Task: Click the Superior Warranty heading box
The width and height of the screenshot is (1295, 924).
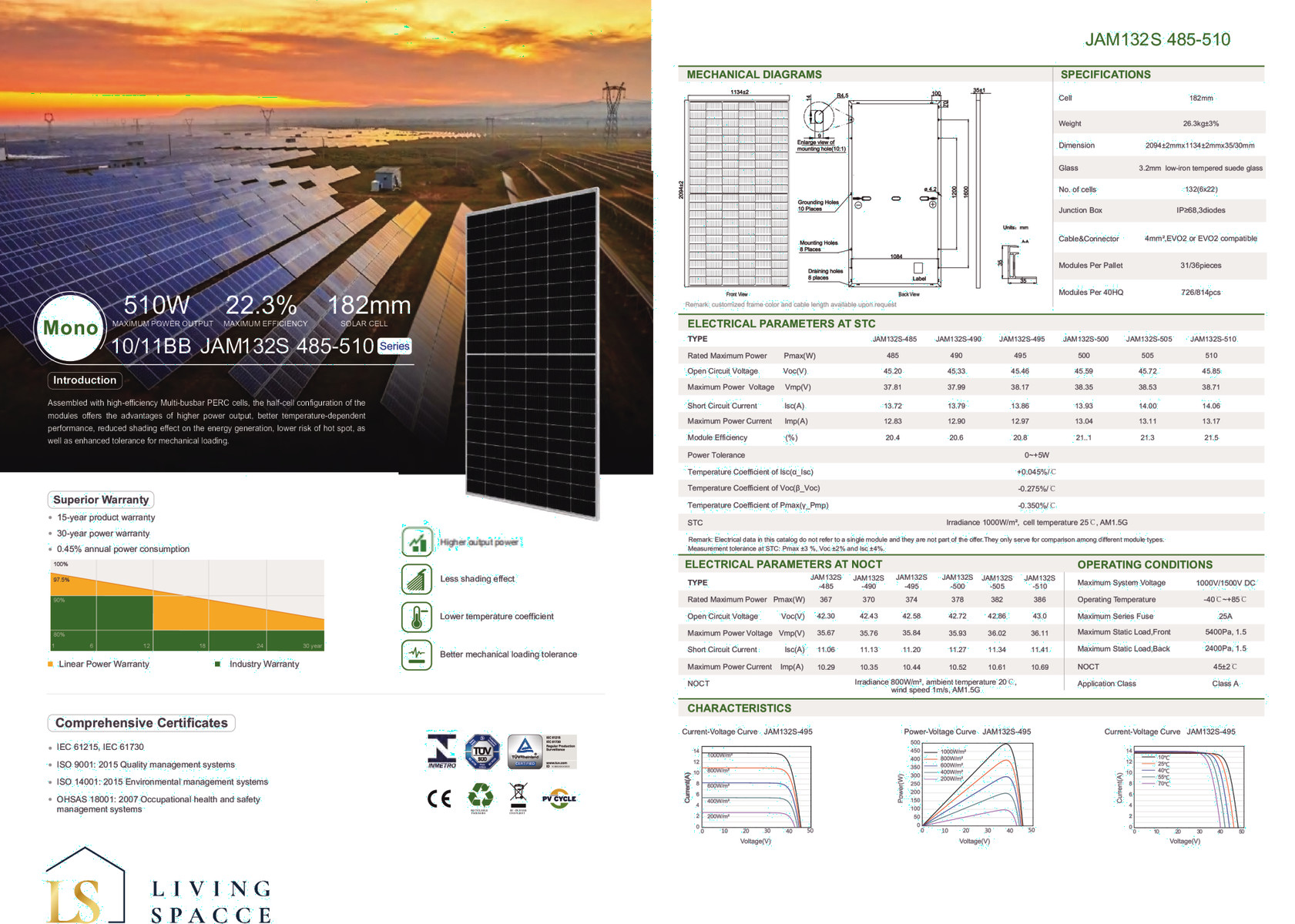Action: click(x=101, y=500)
